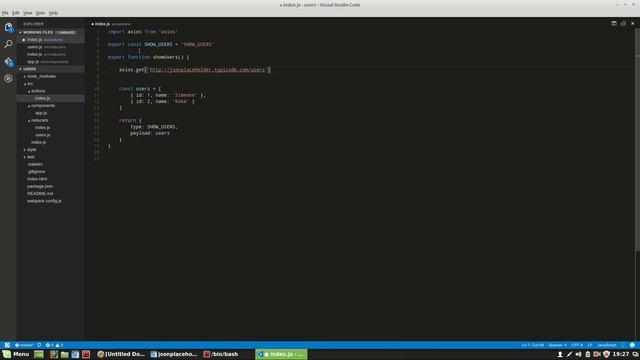Click the split editor icon
The width and height of the screenshot is (640, 360).
[613, 24]
